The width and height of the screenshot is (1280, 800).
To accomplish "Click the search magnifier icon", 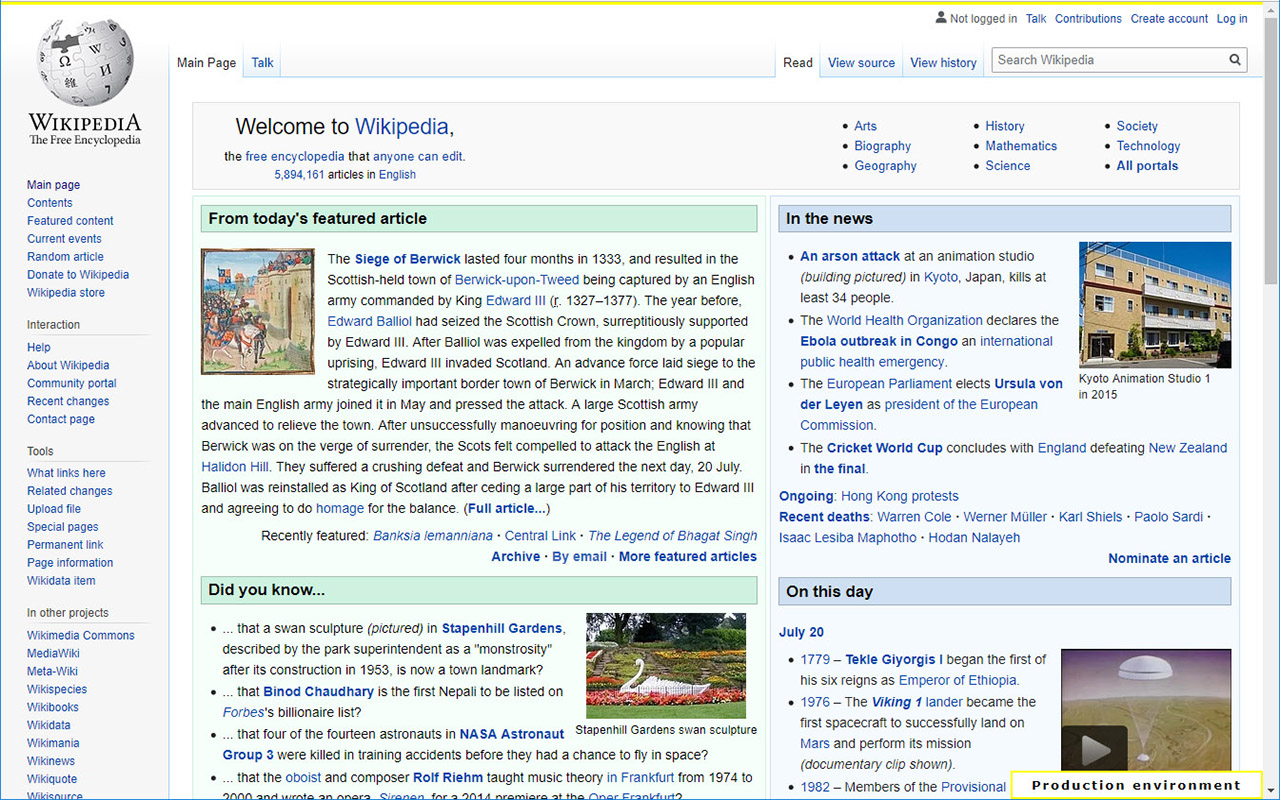I will [1235, 60].
